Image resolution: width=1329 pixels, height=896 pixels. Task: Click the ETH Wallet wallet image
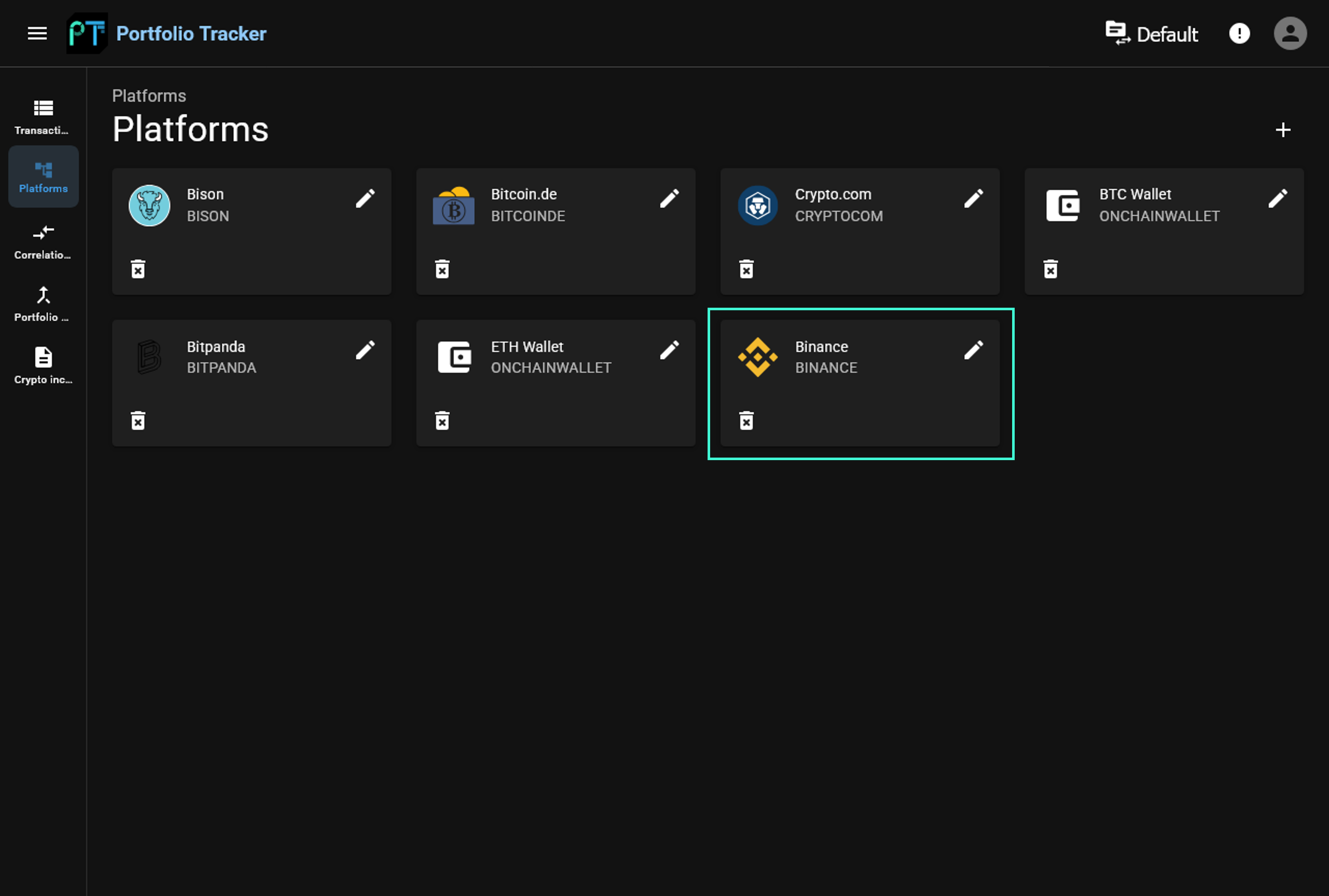point(454,357)
